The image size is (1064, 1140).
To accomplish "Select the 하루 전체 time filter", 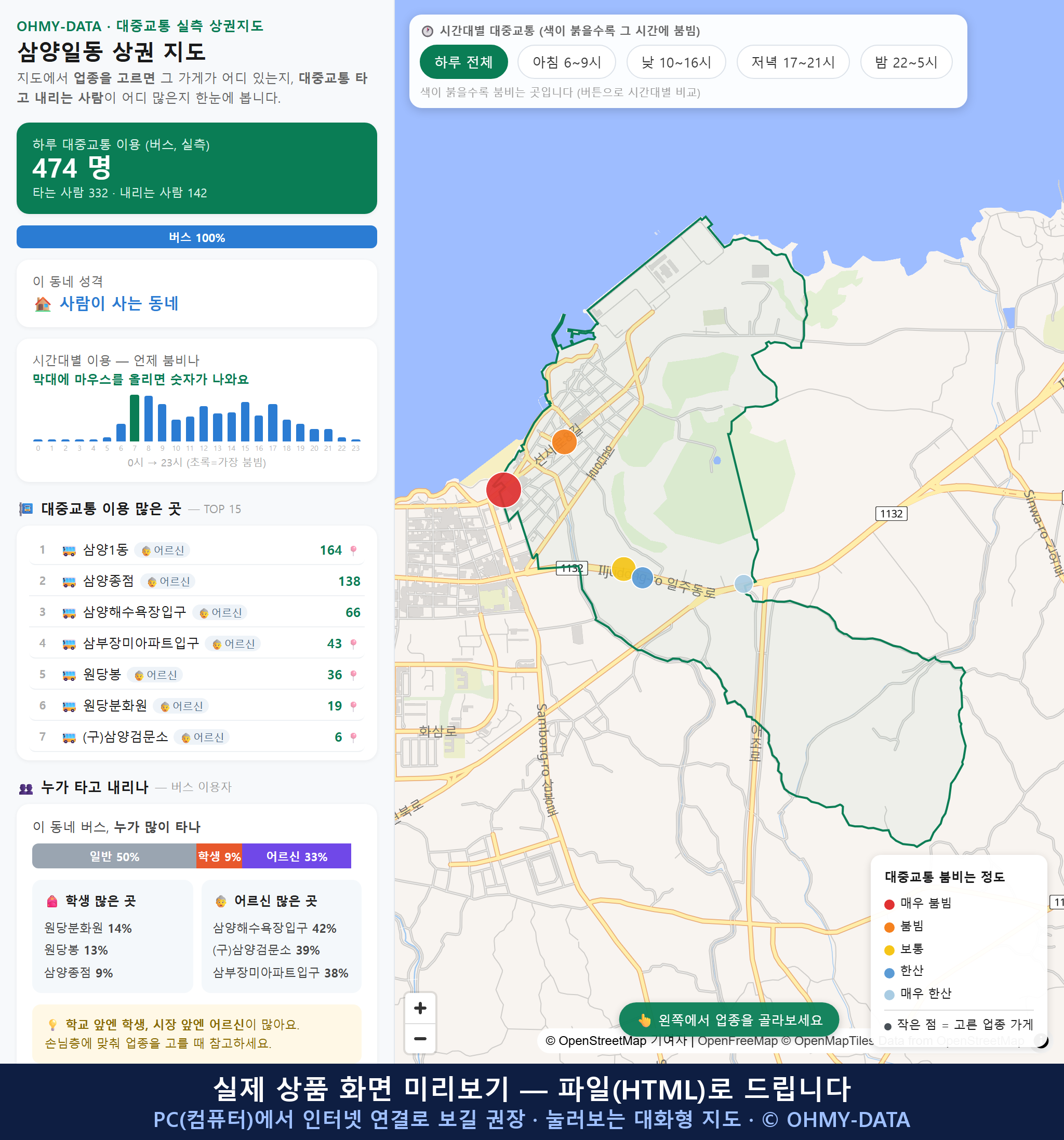I will (463, 62).
